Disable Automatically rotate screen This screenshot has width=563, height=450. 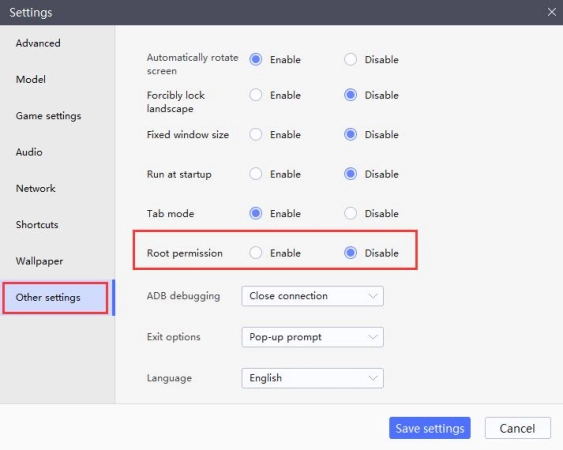[350, 59]
